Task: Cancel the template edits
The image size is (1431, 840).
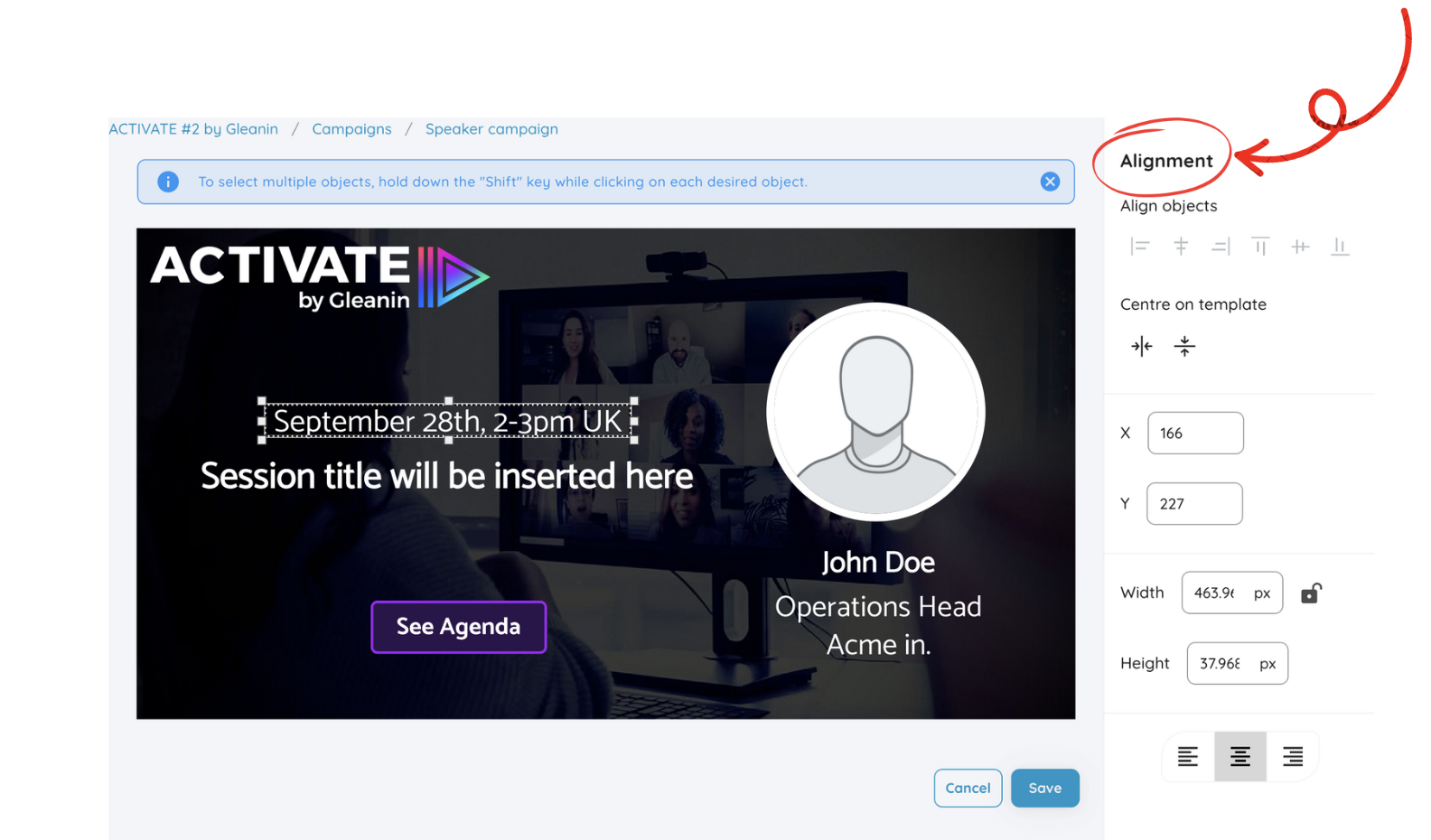Action: (x=968, y=789)
